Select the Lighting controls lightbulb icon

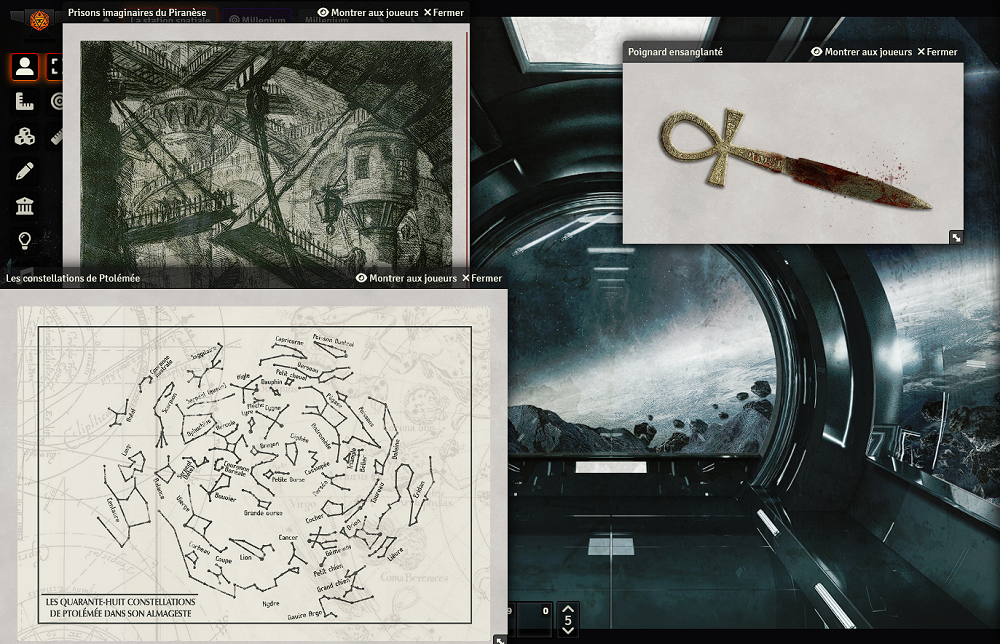26,240
